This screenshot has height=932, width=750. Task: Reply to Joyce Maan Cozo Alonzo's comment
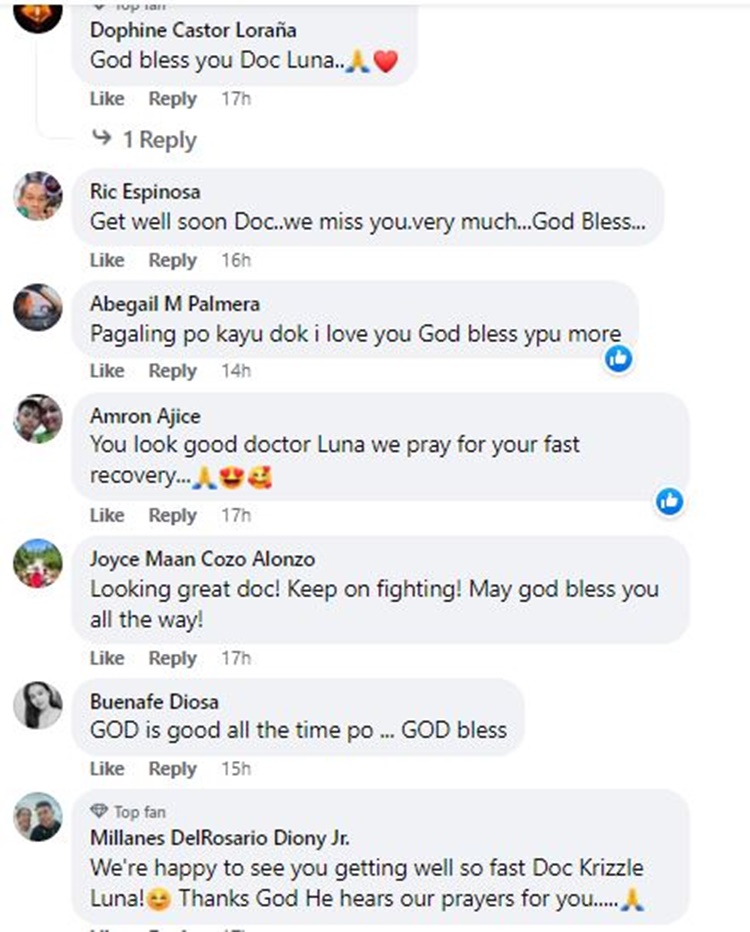coord(172,658)
